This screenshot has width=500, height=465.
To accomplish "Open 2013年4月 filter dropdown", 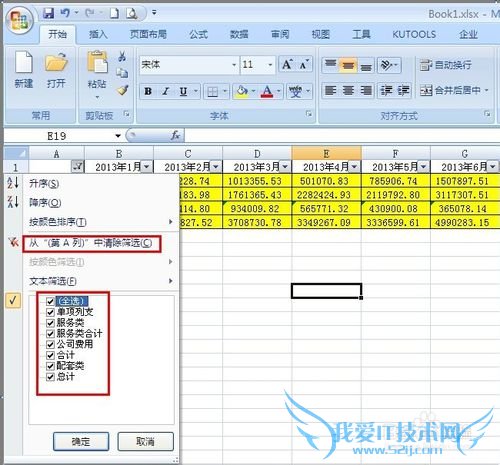I will click(354, 166).
